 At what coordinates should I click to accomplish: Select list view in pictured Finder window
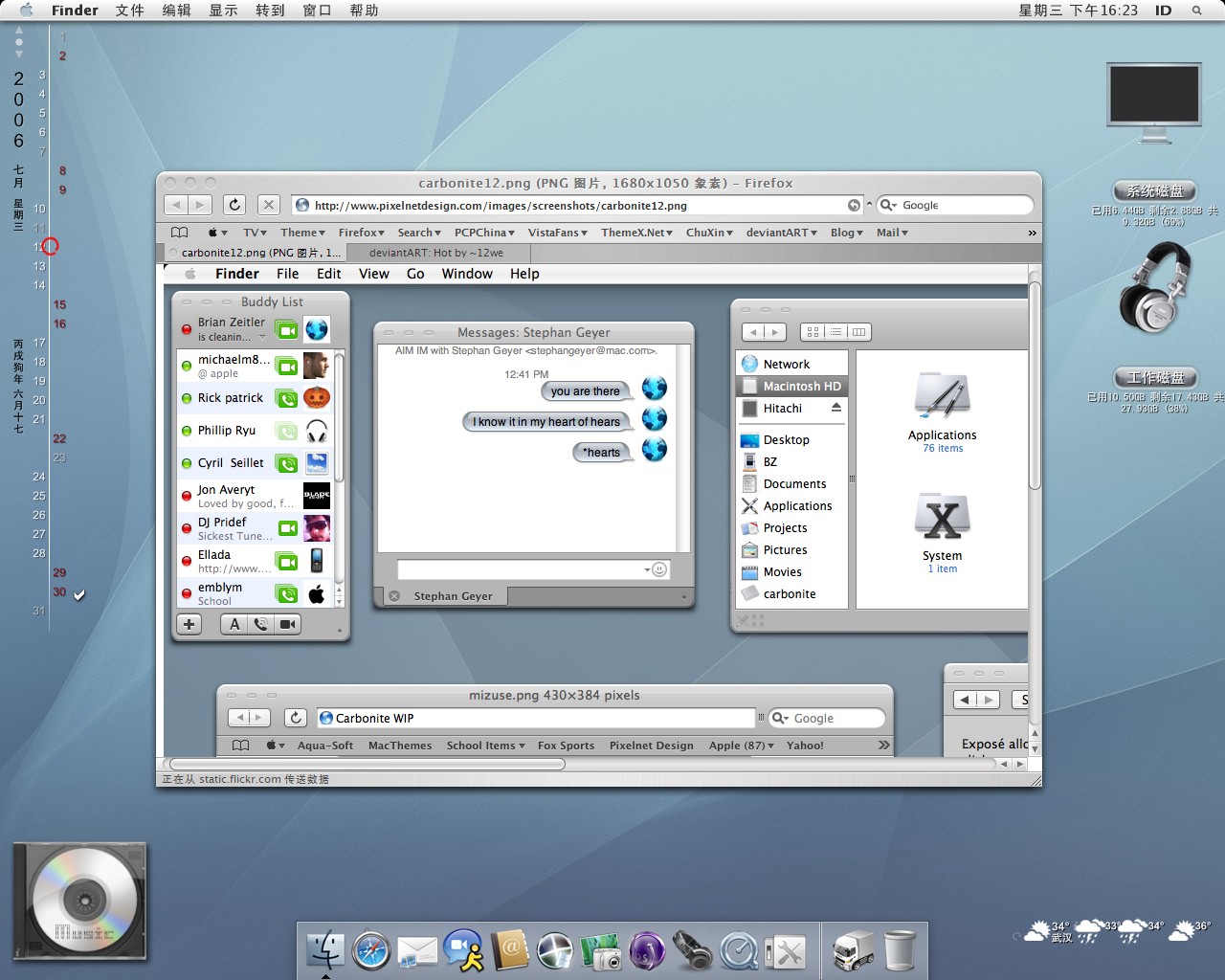pos(835,332)
